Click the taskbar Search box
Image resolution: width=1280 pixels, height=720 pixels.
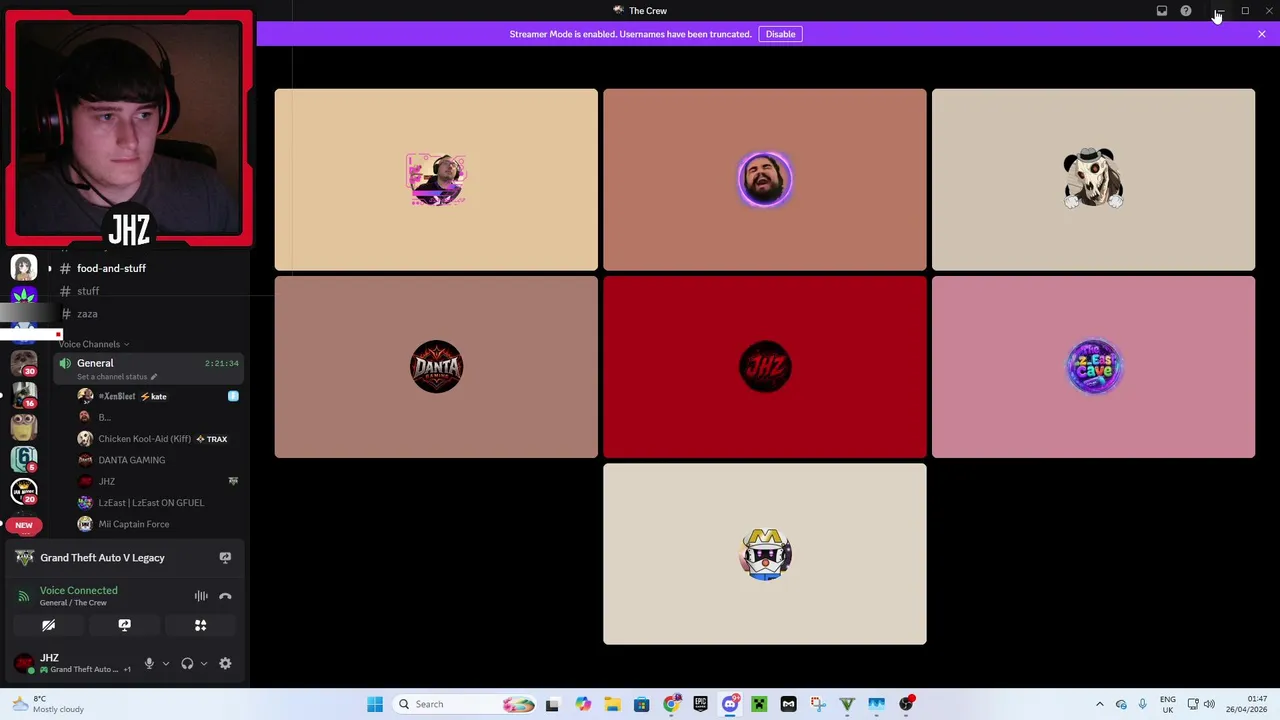click(x=465, y=704)
